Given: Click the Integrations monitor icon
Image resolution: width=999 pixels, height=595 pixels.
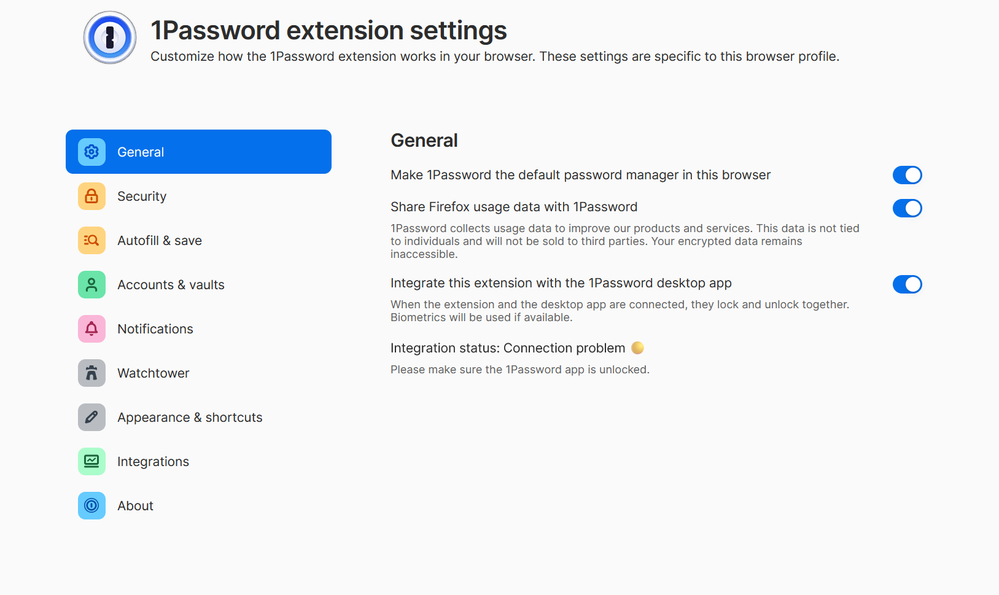Looking at the screenshot, I should 91,461.
